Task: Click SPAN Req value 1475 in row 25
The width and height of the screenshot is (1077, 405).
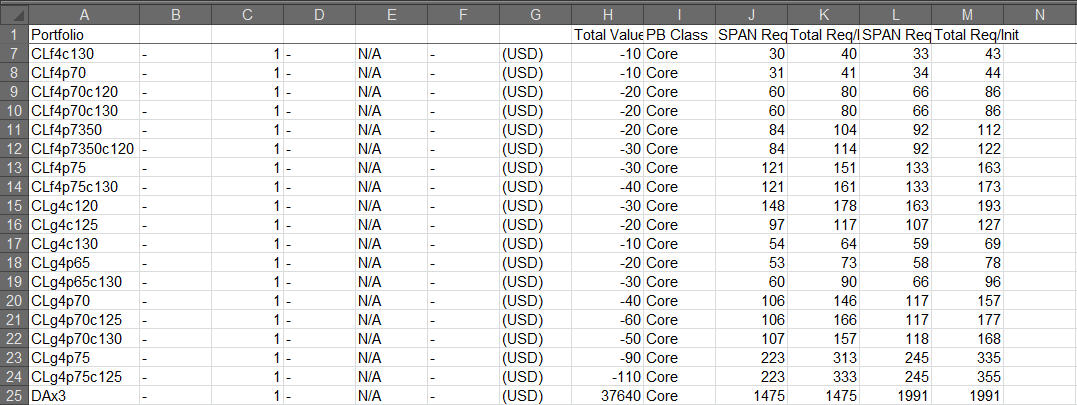Action: [751, 396]
